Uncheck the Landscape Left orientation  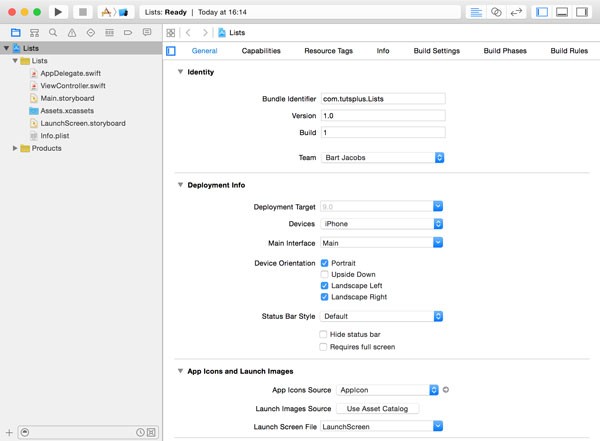tap(324, 286)
